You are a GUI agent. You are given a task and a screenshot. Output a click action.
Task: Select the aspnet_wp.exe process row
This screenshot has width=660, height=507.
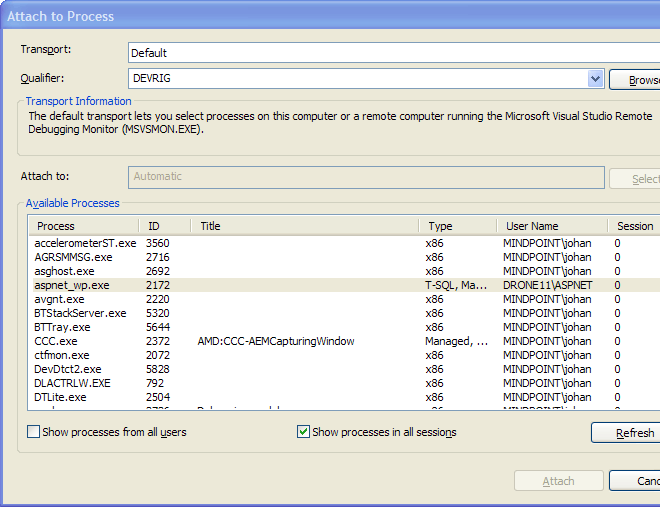pyautogui.click(x=344, y=285)
